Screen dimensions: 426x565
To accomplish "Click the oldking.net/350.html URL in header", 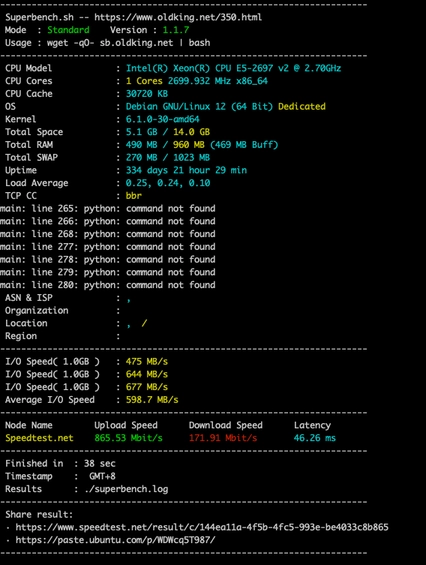I will point(178,17).
